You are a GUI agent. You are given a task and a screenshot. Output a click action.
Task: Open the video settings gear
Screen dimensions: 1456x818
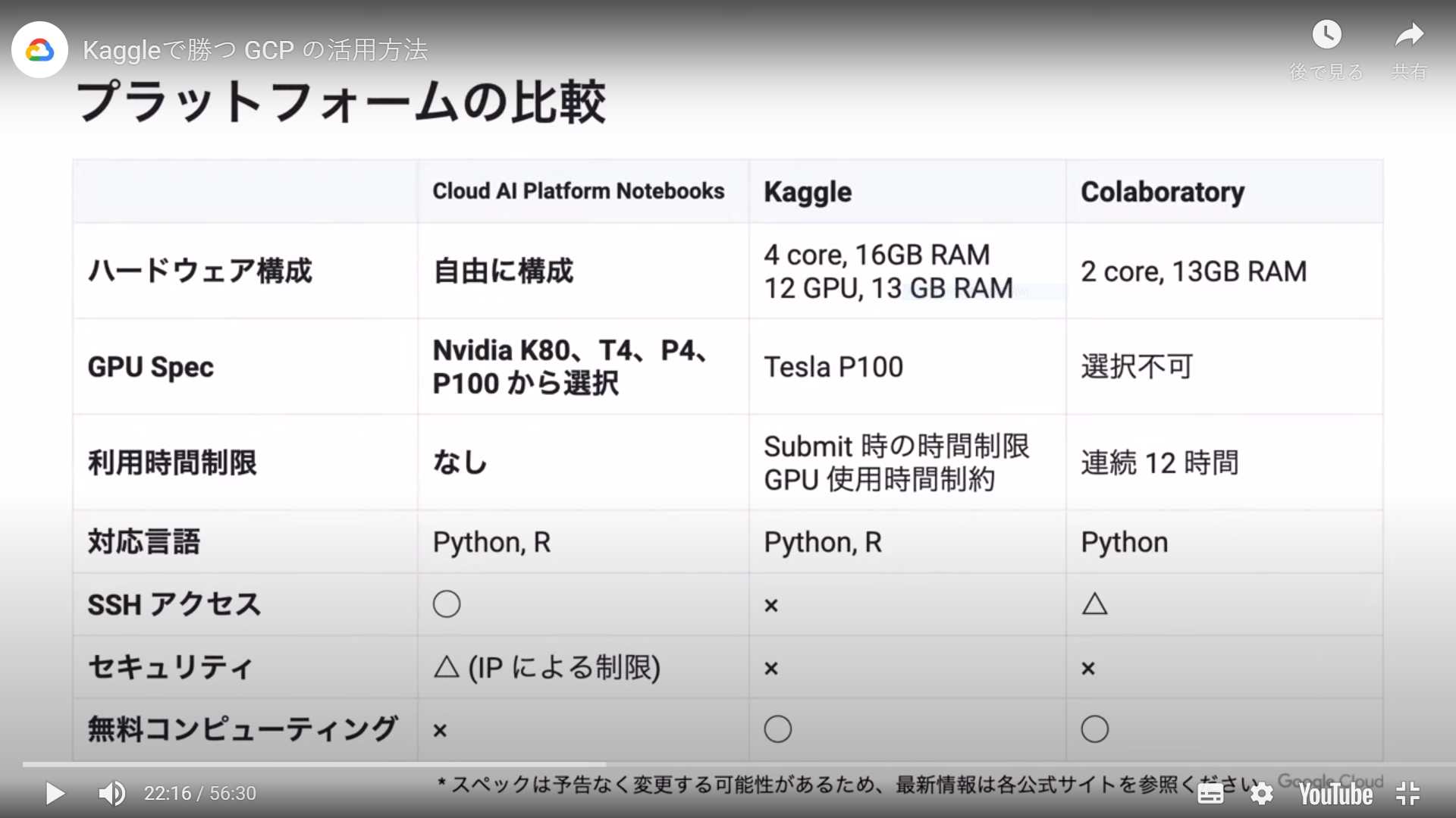(1262, 793)
